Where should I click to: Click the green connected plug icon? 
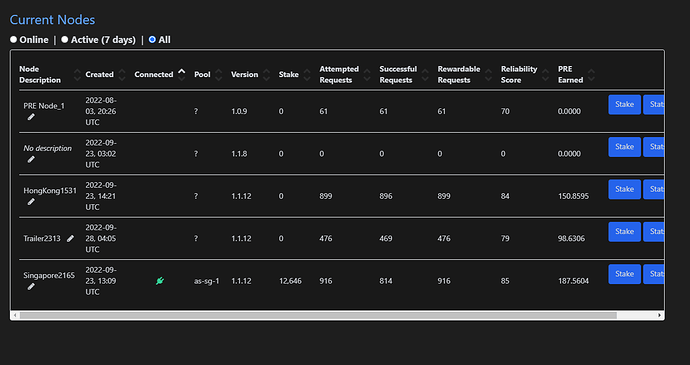(160, 280)
